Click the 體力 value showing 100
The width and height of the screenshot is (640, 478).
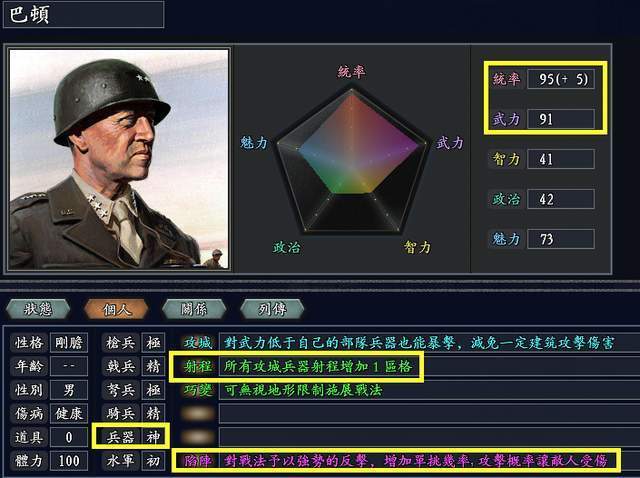[x=69, y=460]
